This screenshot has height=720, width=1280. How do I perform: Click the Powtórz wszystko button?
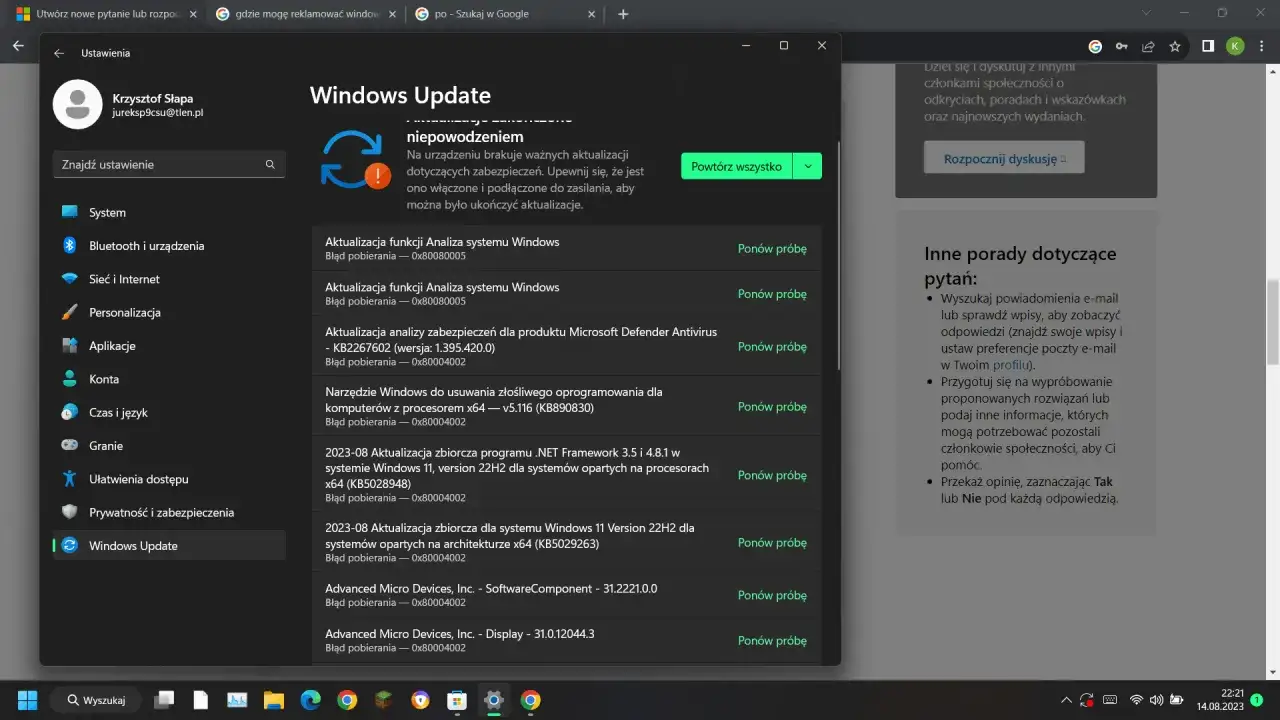[x=736, y=166]
